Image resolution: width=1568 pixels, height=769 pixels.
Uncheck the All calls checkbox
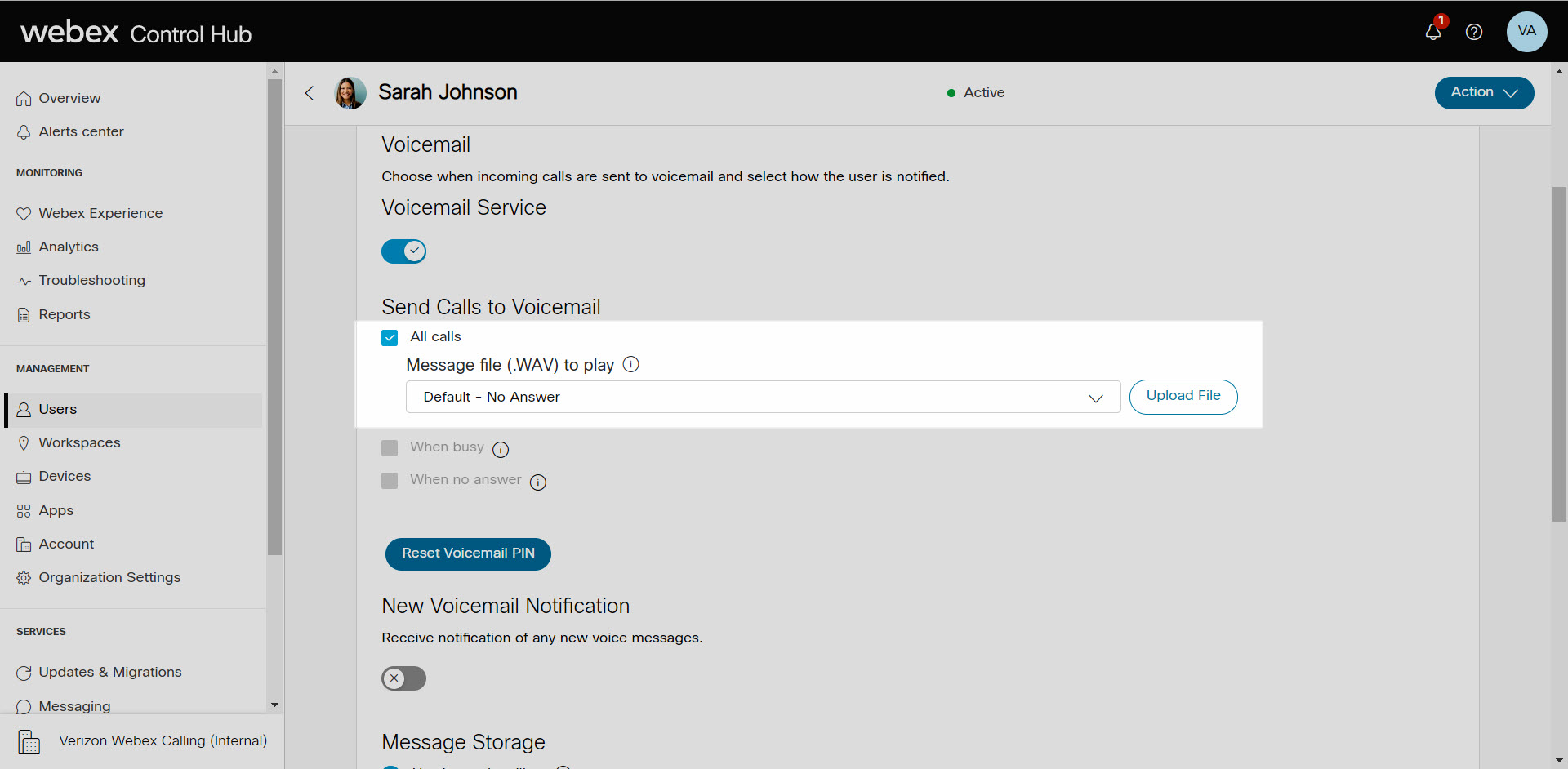click(x=390, y=337)
